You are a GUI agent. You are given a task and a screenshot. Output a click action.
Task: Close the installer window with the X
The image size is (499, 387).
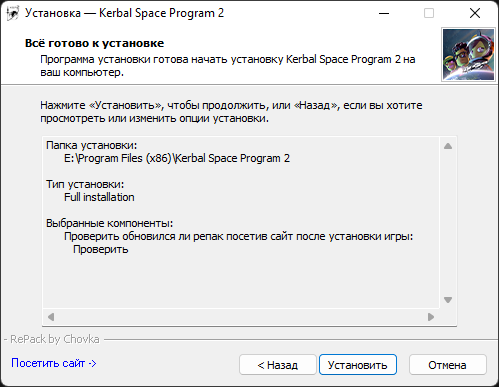[475, 13]
